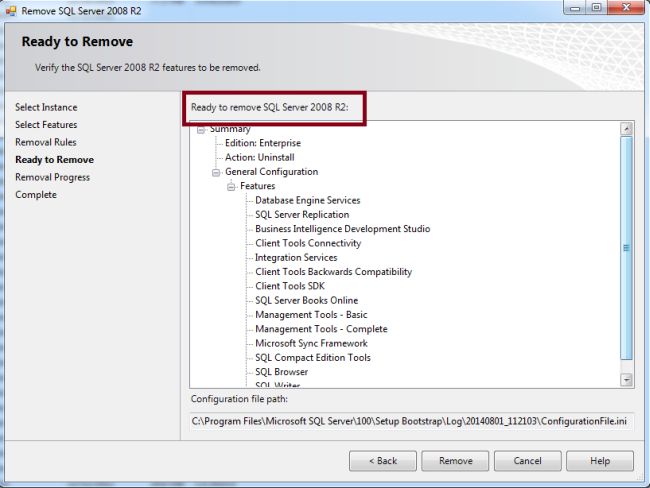The width and height of the screenshot is (650, 488).
Task: Select the Action: Uninstall row
Action: coord(260,158)
